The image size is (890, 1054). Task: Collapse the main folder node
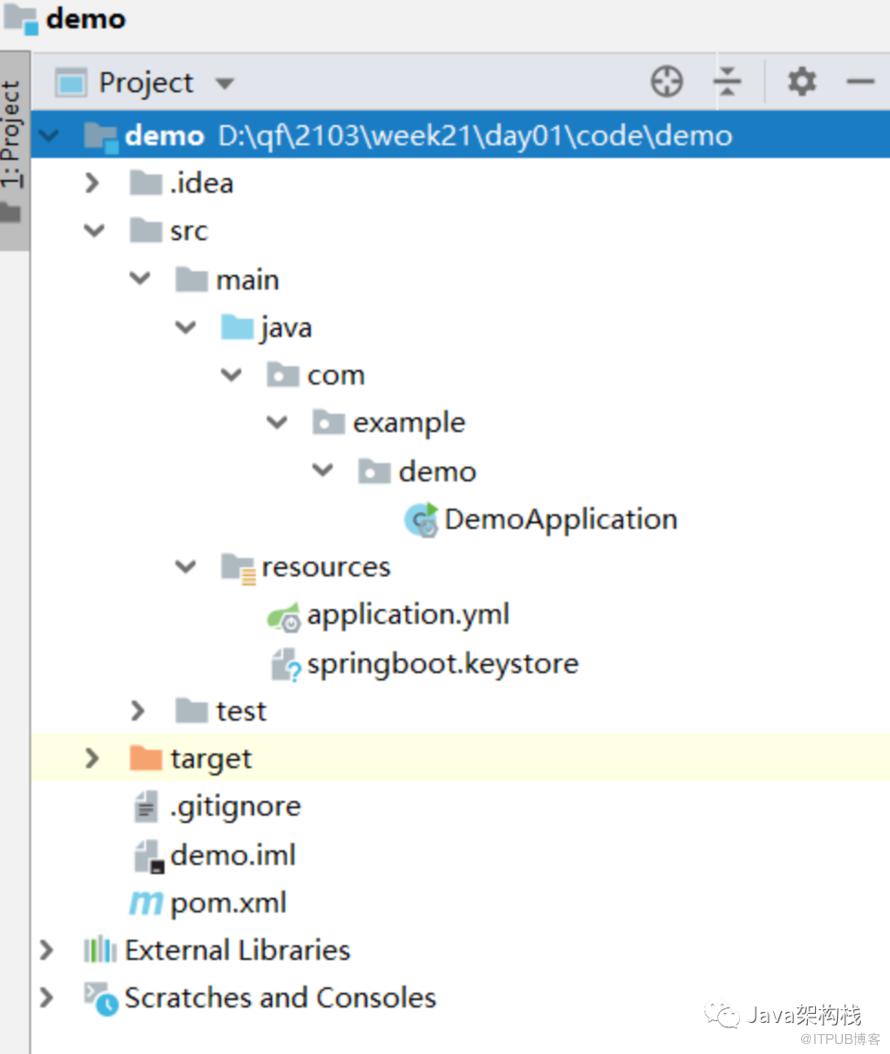[x=140, y=278]
